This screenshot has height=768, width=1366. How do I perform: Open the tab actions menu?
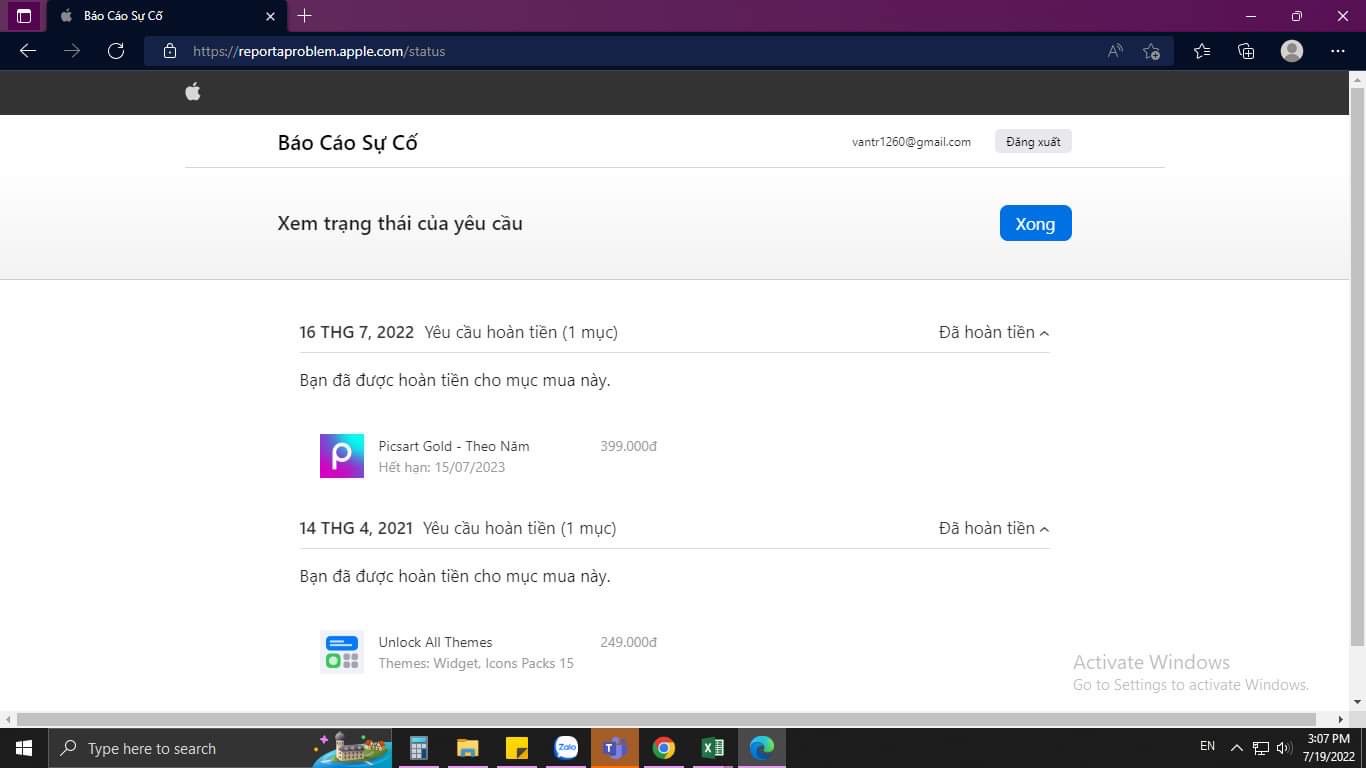(x=24, y=16)
